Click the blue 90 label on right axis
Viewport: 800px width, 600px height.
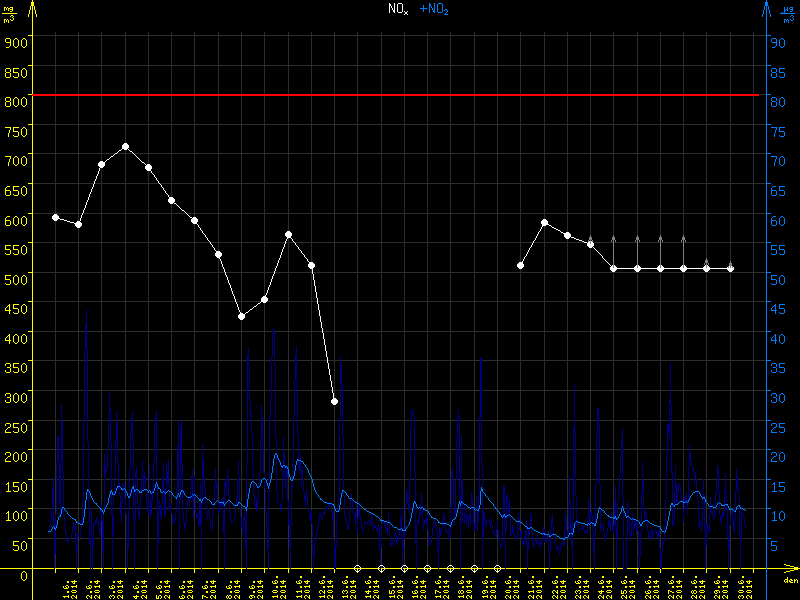point(776,42)
